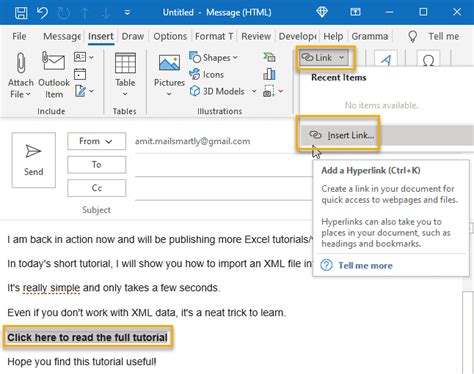
Task: Open the Shapes dropdown
Action: pos(213,58)
